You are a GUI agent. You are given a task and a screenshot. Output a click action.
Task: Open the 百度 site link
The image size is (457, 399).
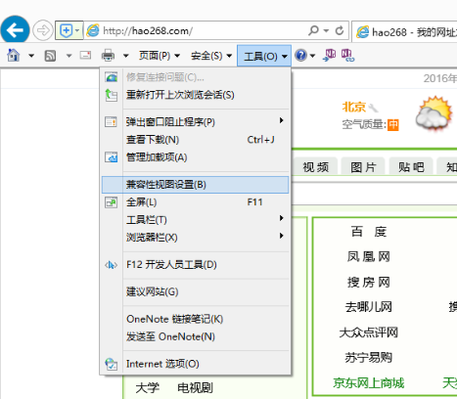pos(369,231)
